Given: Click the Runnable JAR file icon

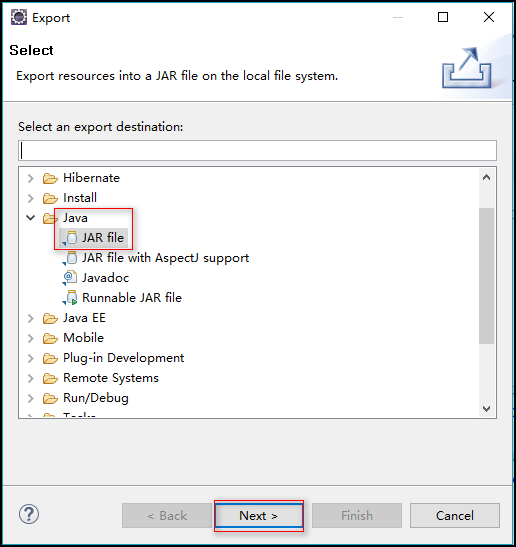Looking at the screenshot, I should (70, 298).
